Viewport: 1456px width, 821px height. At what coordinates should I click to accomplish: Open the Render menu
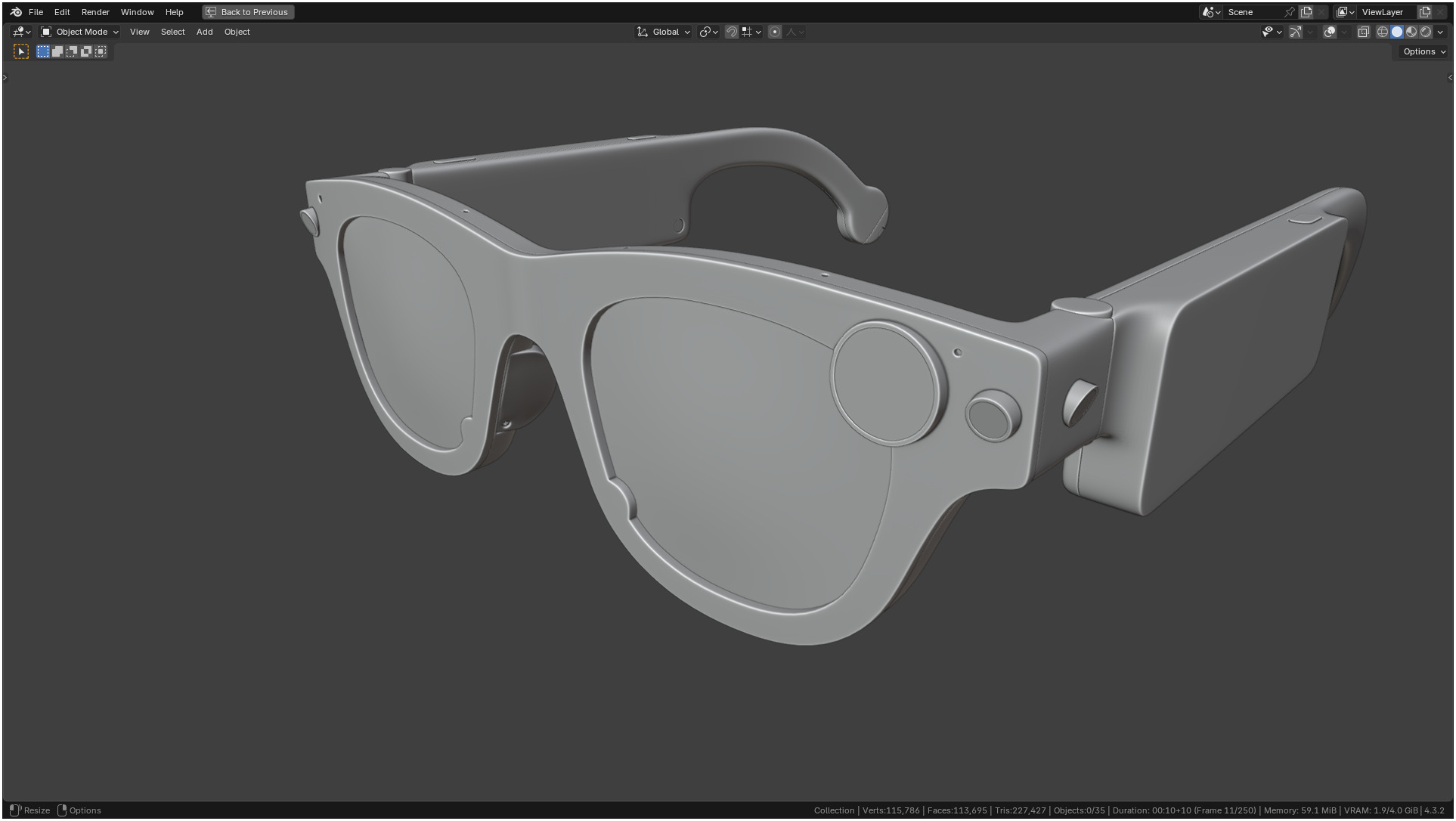[x=95, y=12]
